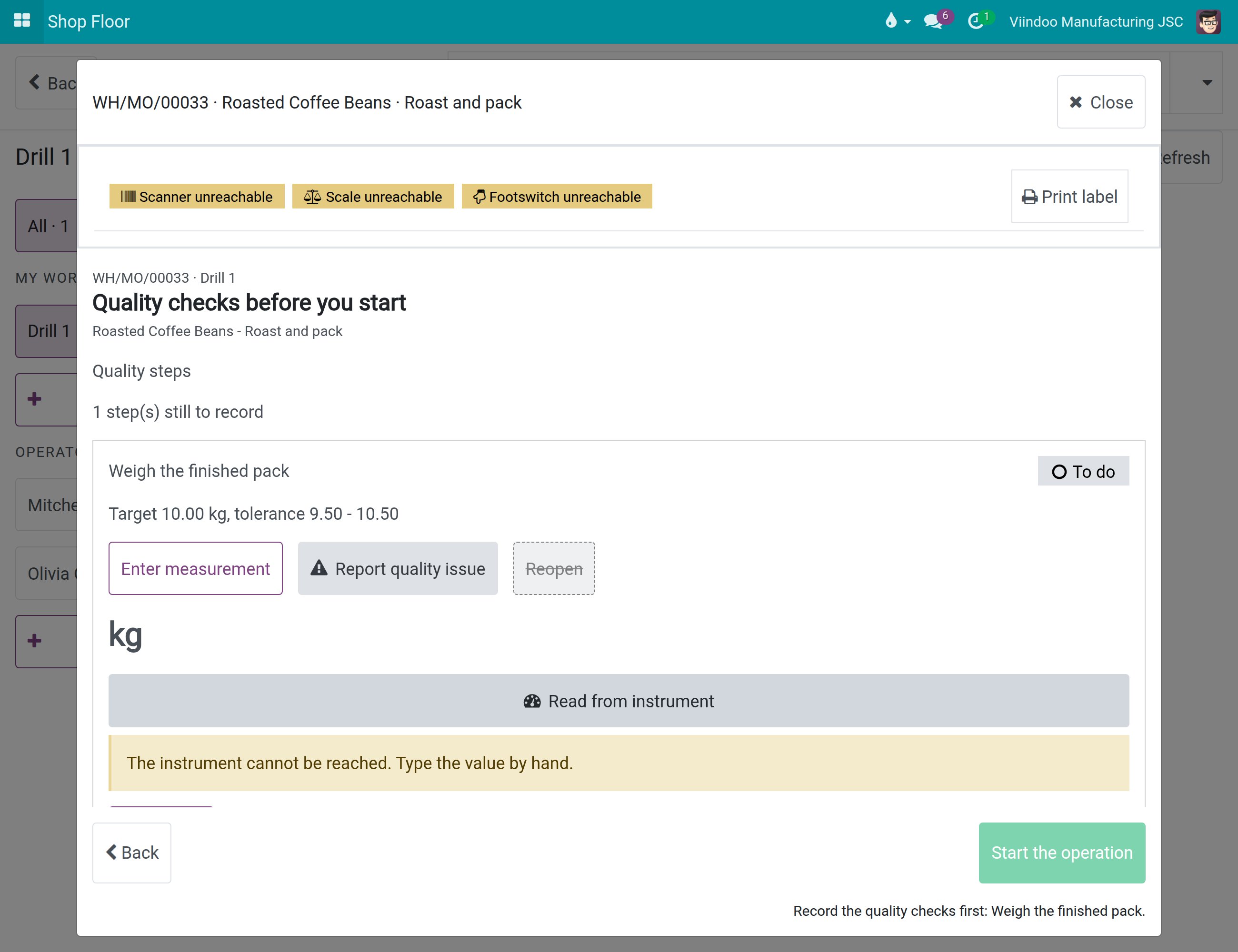The height and width of the screenshot is (952, 1238).
Task: Click the Back button behind the dialog
Action: click(47, 83)
